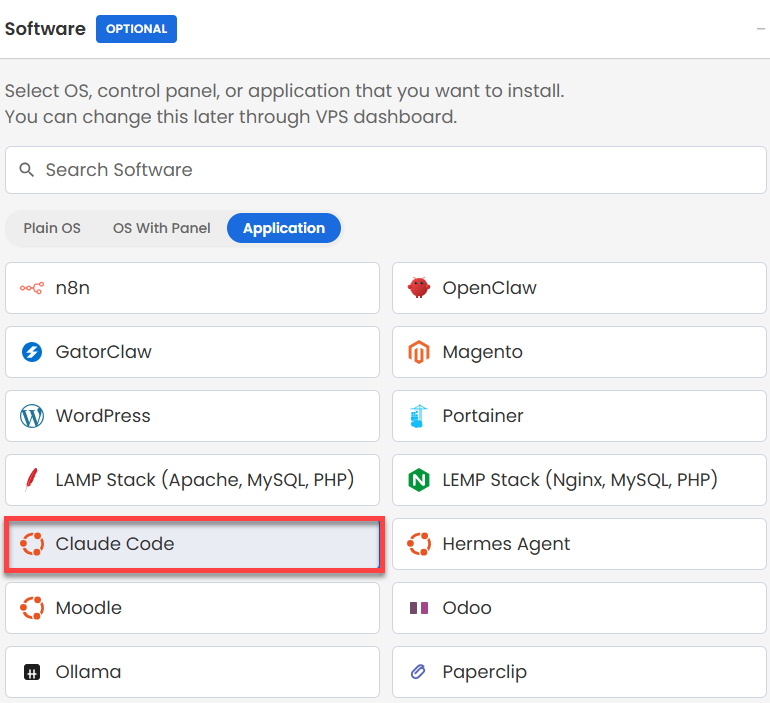
Task: Select Portainer as the software
Action: coord(579,416)
